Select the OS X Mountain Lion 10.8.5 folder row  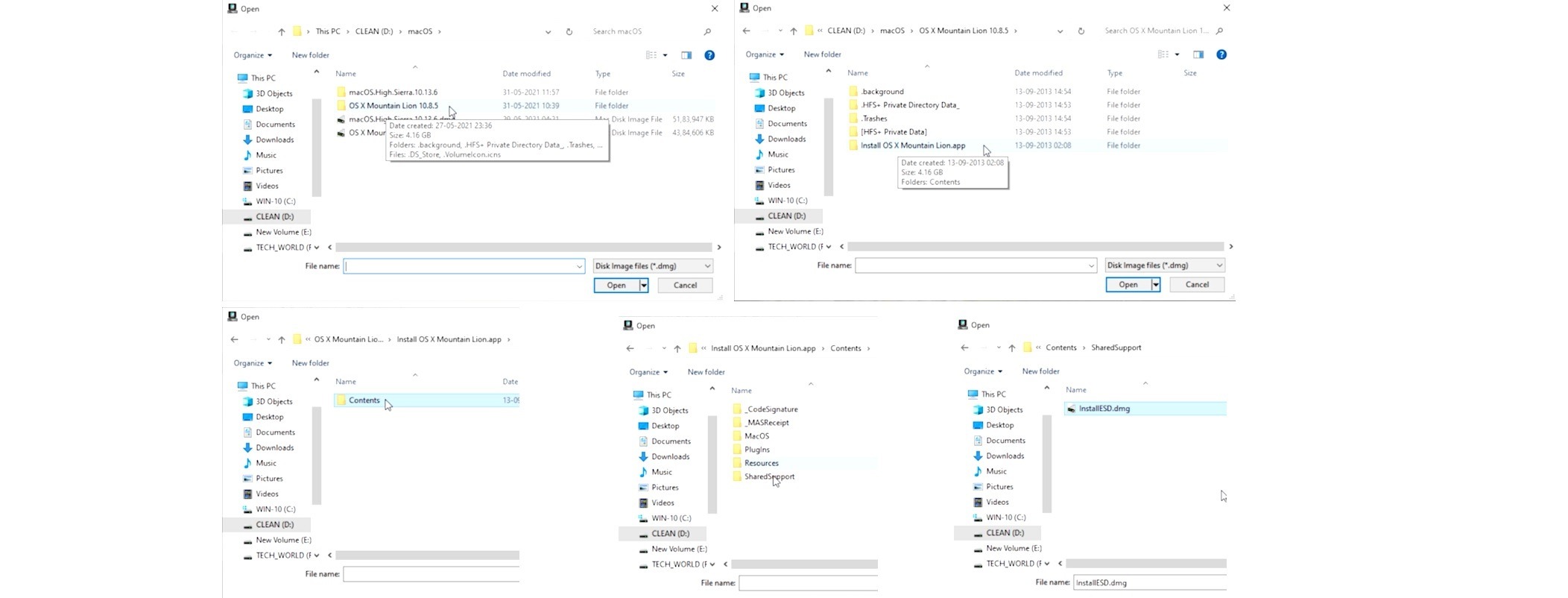click(524, 106)
